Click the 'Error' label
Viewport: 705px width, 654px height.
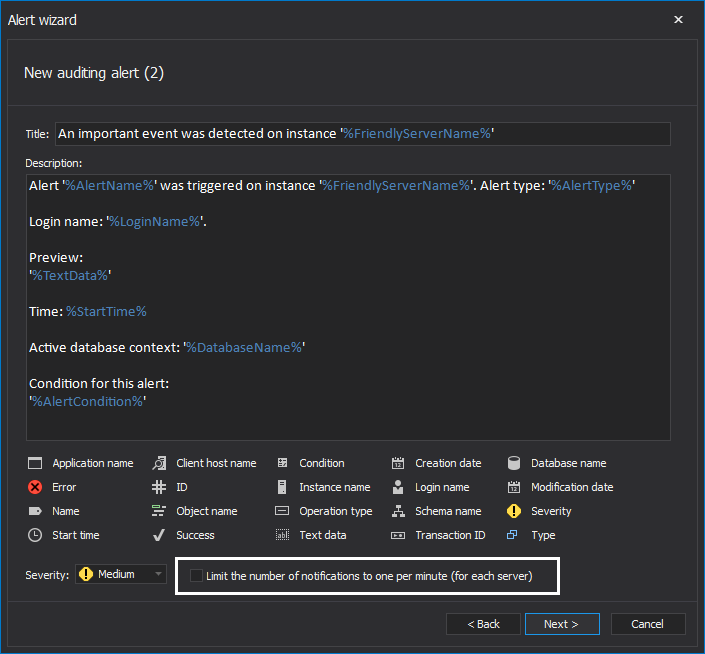tap(64, 487)
